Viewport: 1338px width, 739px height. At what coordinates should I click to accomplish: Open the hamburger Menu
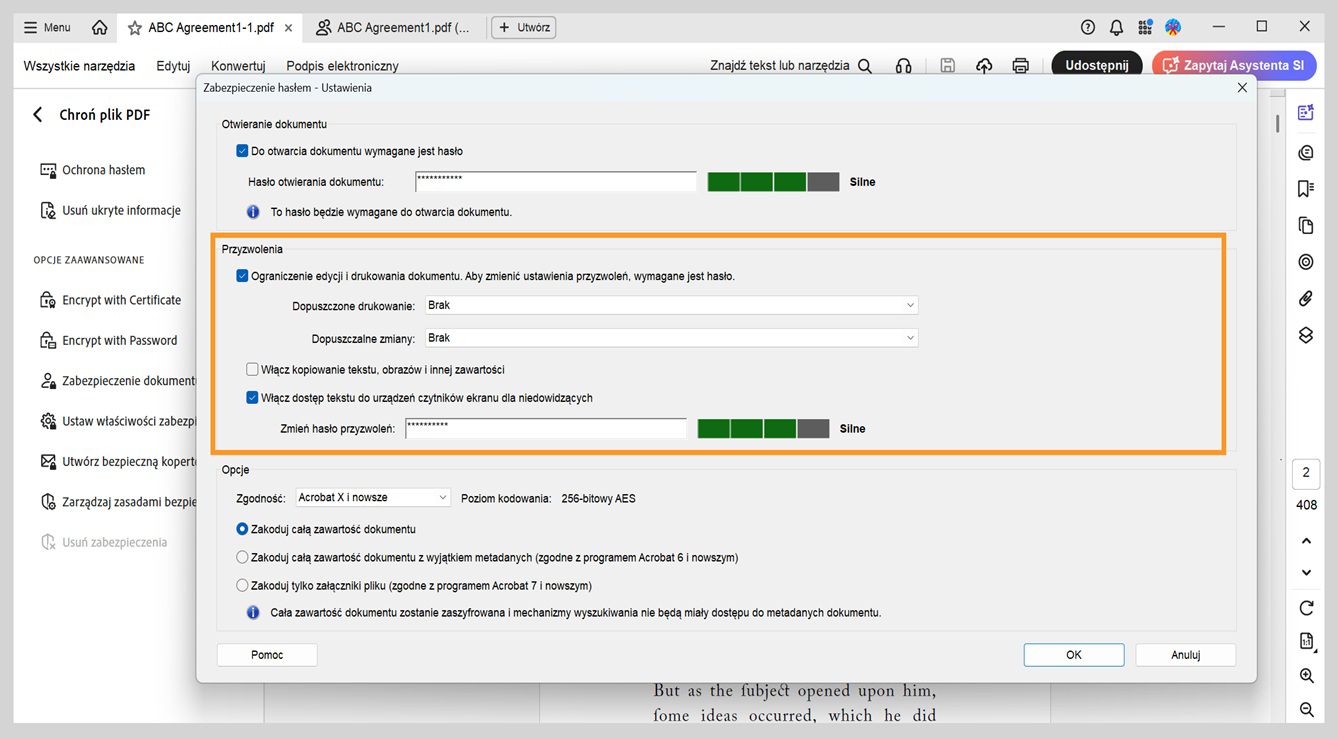coord(47,27)
